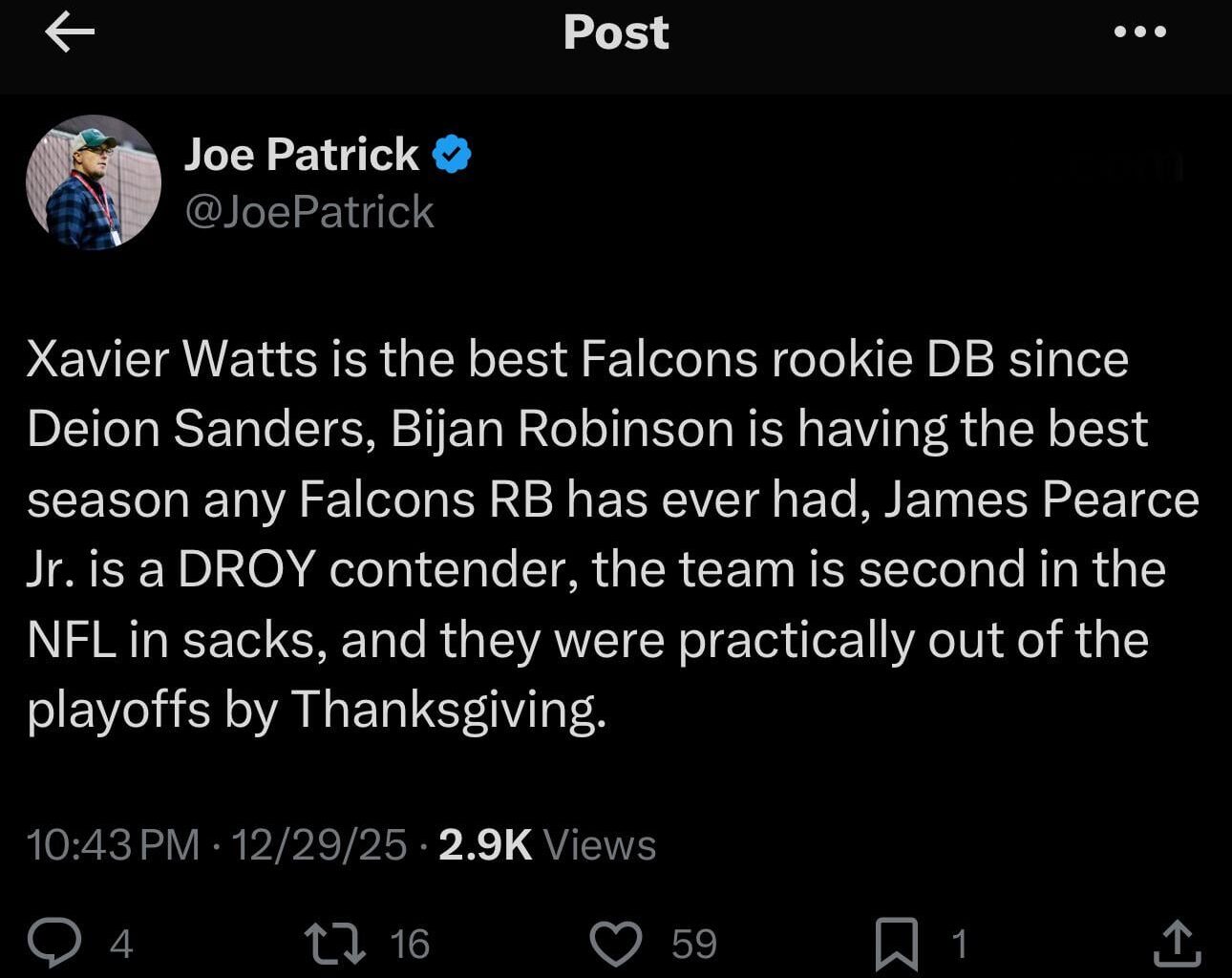Reply using the speech bubble icon

[54, 943]
